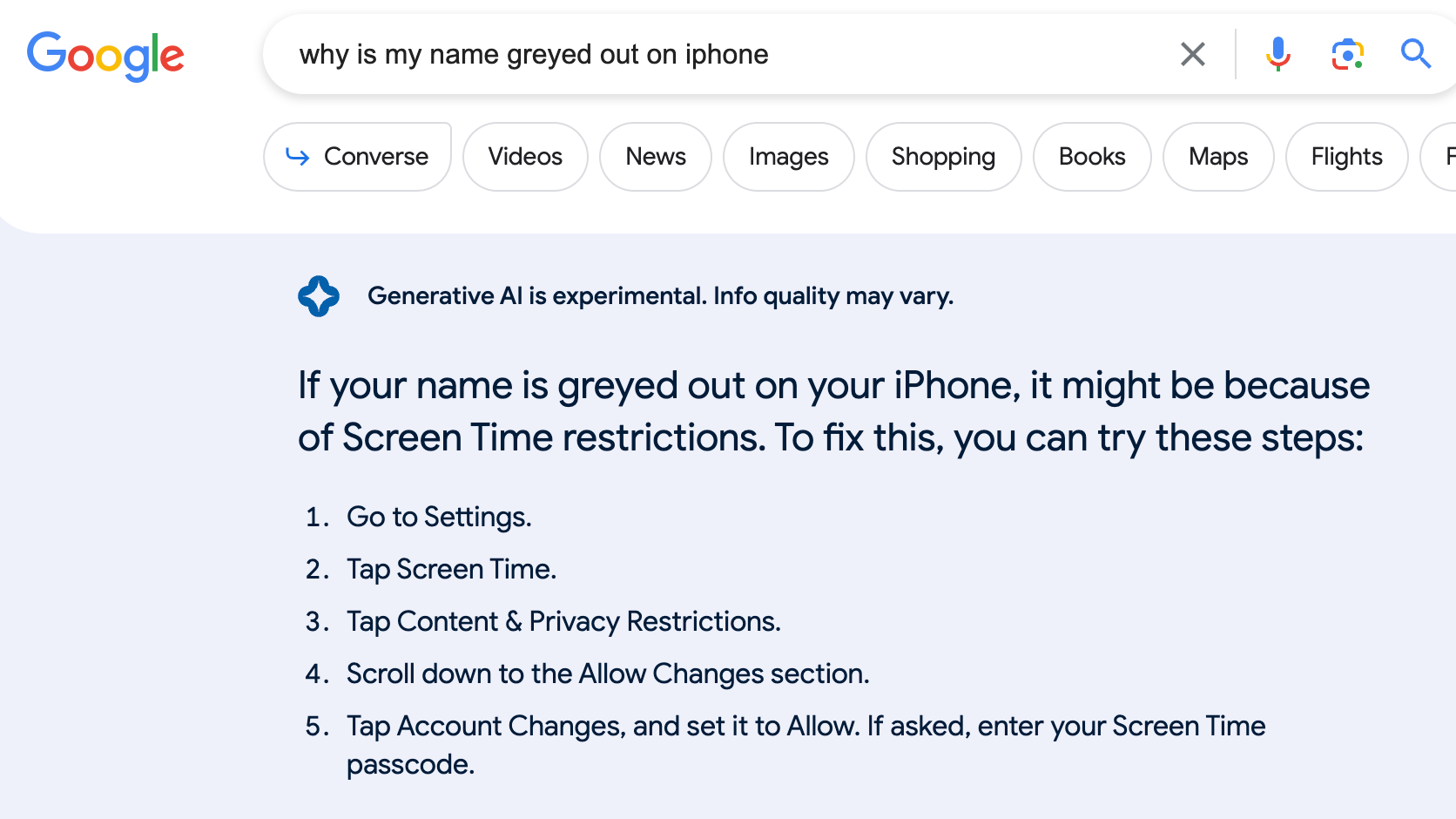Click step 5 about Account Changes
The image size is (1456, 819).
tap(806, 745)
